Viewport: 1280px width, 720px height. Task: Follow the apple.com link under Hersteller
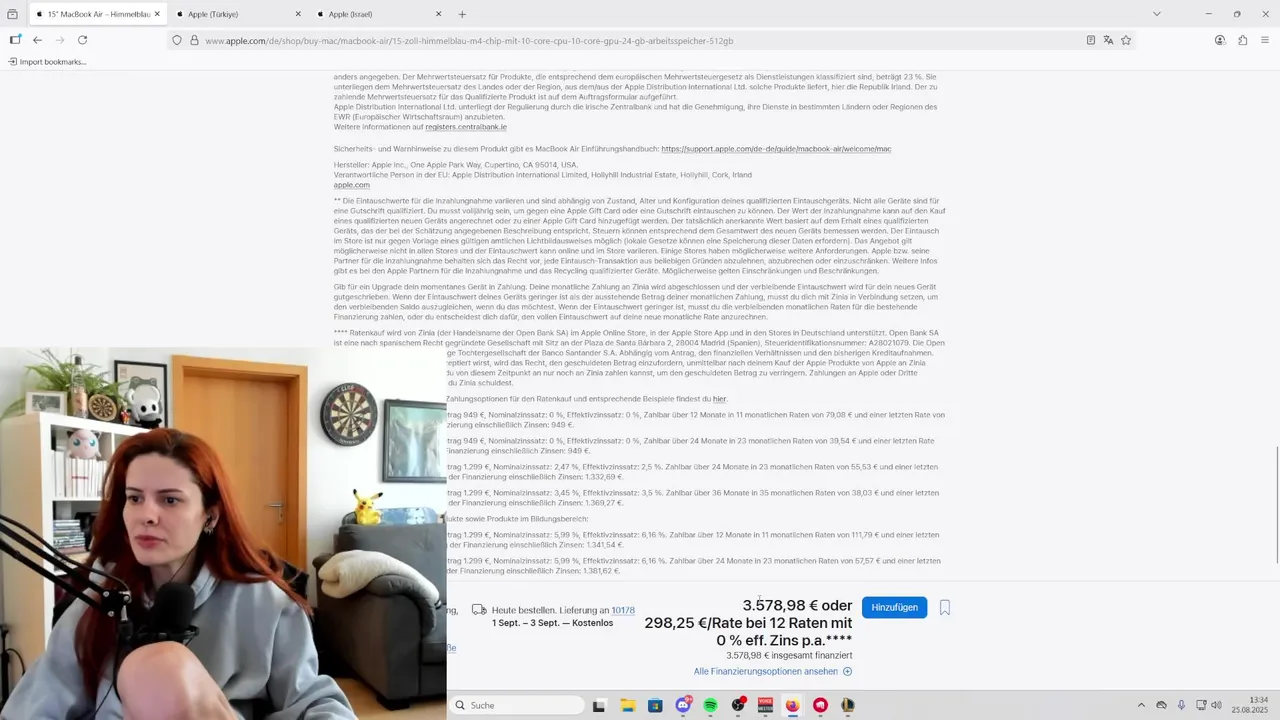[x=352, y=185]
